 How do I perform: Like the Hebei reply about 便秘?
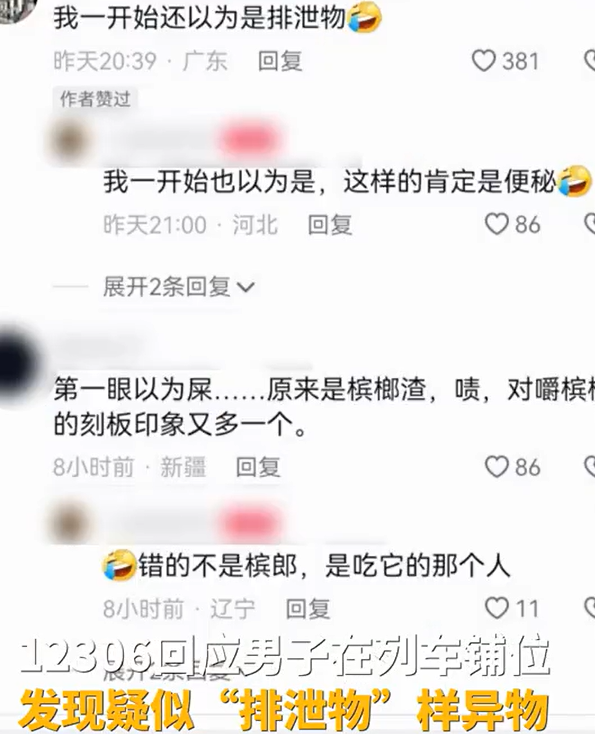click(496, 224)
